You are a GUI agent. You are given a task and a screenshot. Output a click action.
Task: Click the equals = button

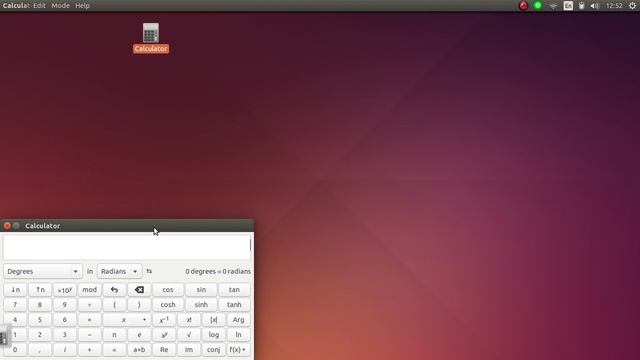tap(114, 349)
